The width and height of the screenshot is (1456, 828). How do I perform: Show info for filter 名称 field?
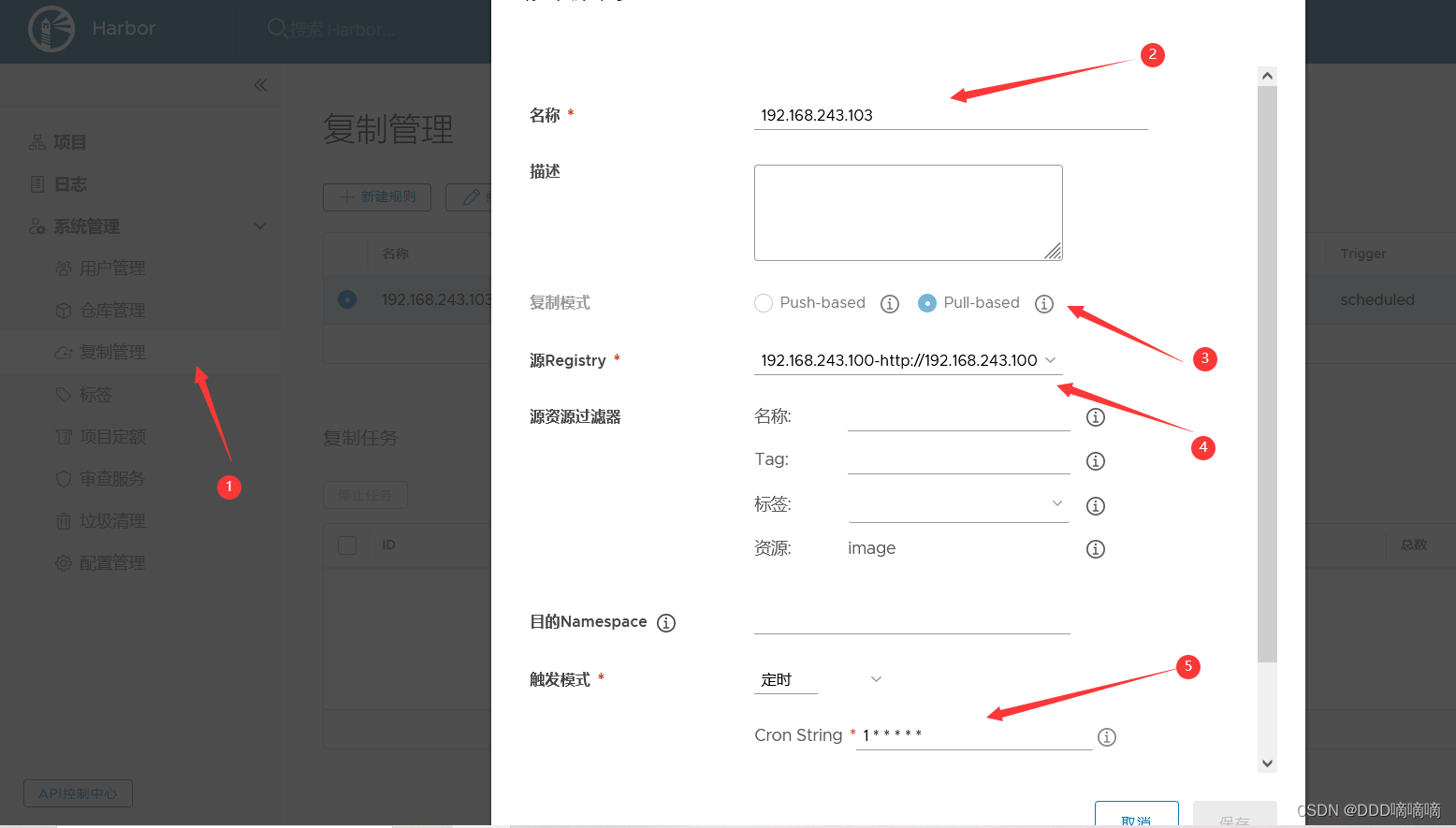point(1096,417)
